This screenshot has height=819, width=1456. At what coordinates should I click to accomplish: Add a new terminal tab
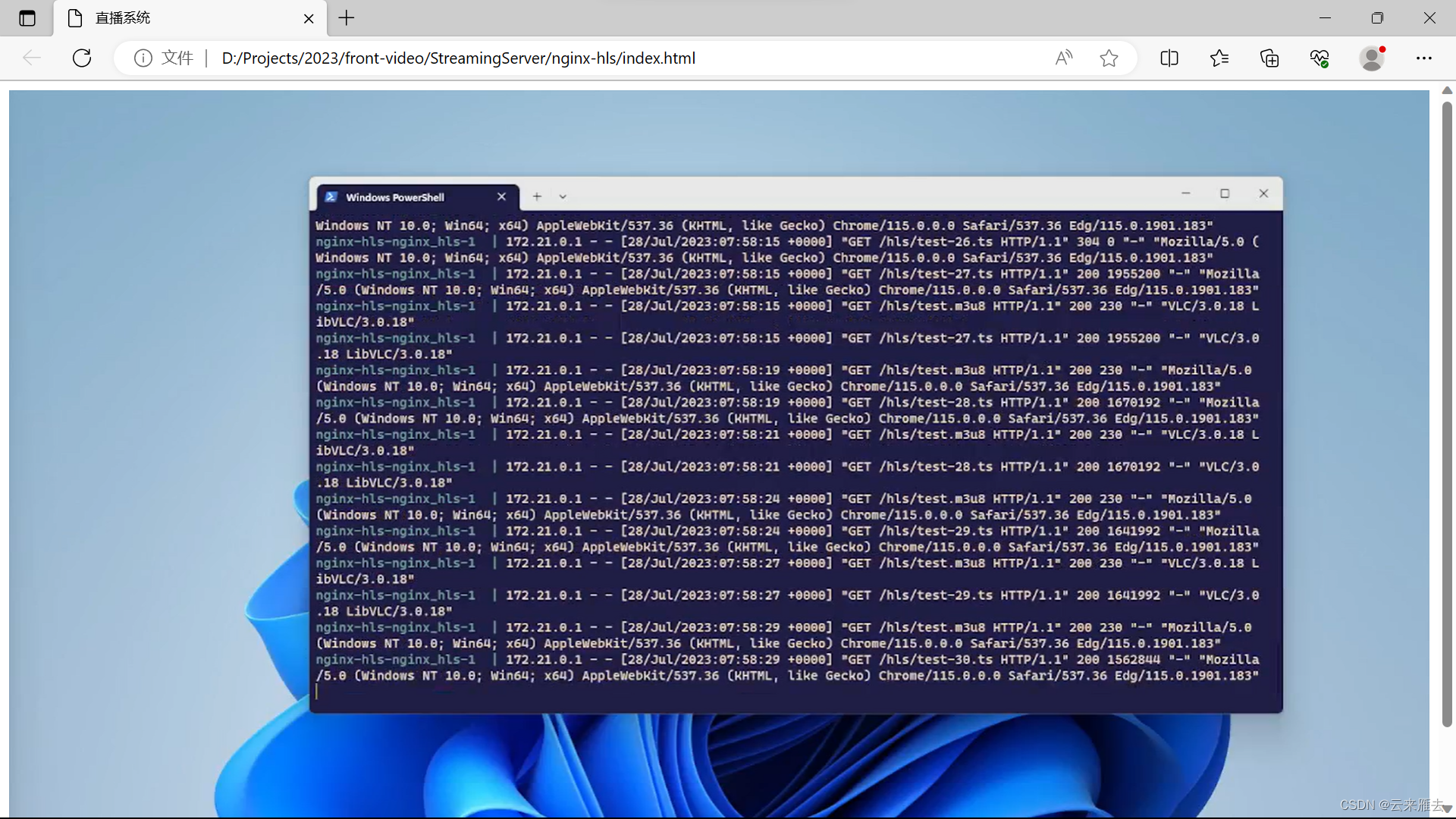[x=537, y=196]
